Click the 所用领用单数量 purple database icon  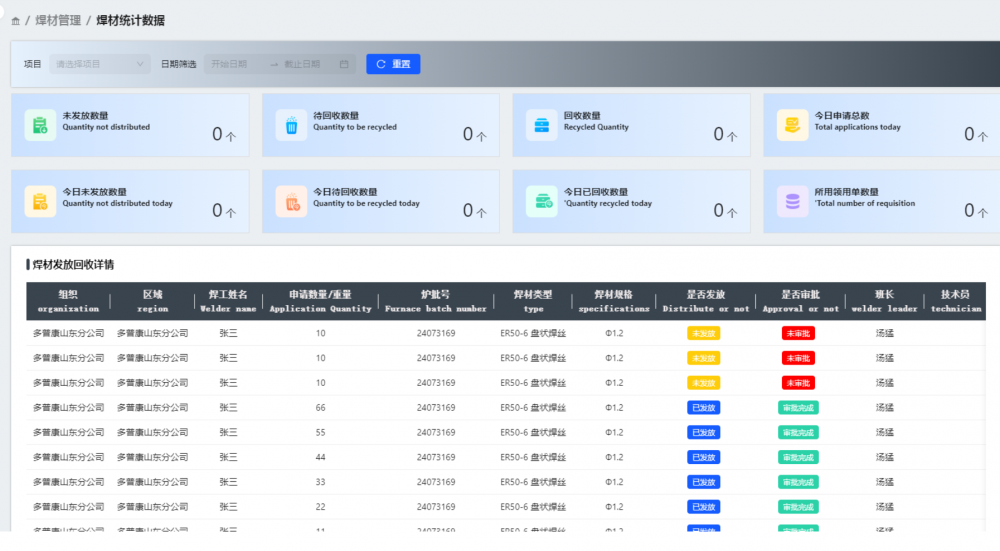(x=792, y=201)
